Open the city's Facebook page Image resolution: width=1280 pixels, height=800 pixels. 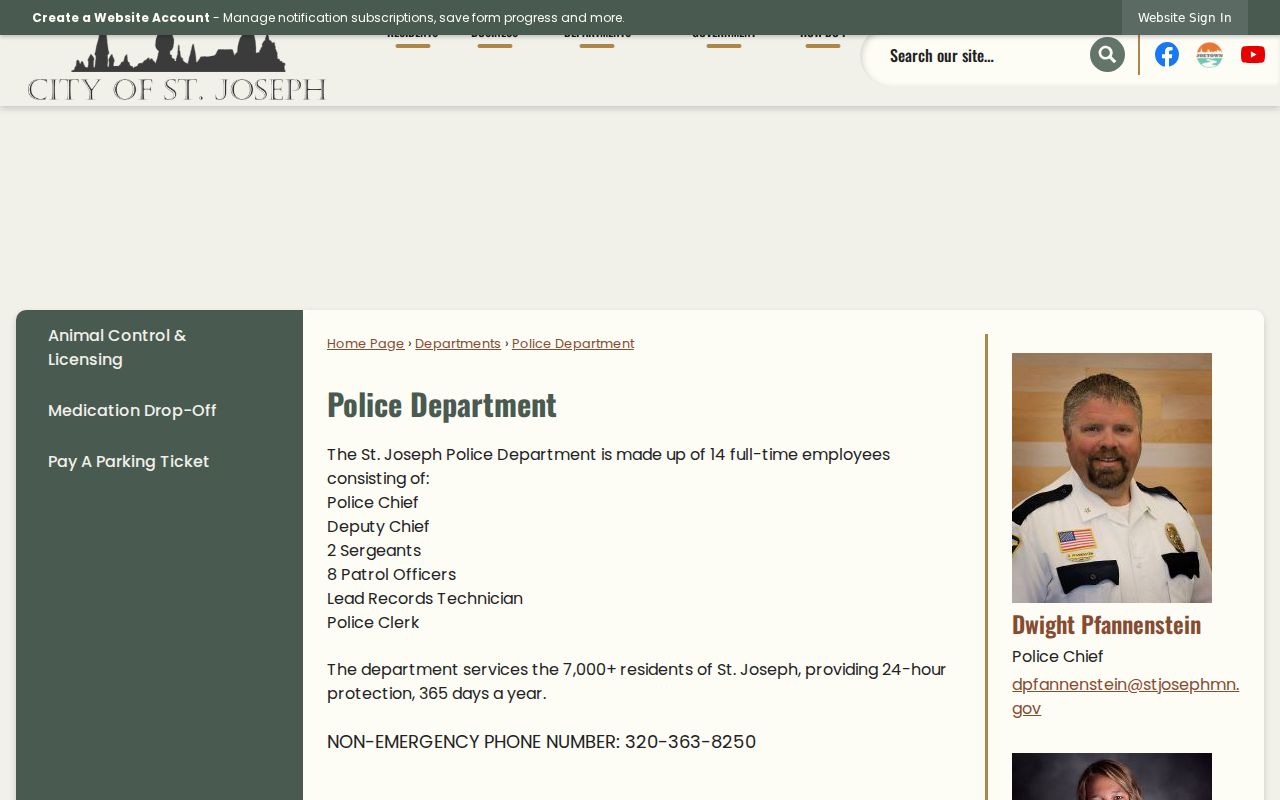coord(1167,54)
